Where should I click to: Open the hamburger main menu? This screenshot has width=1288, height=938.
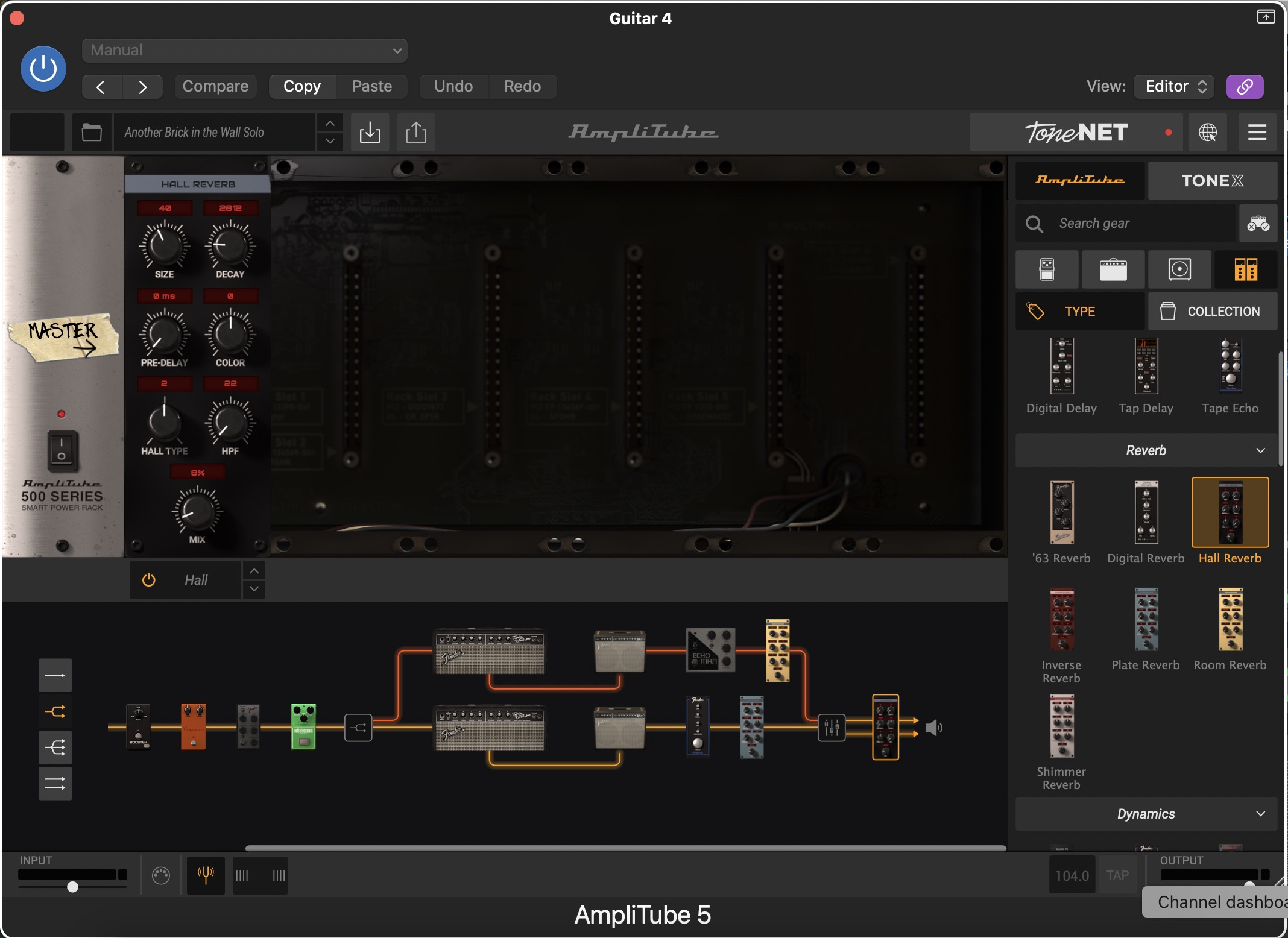pos(1257,132)
